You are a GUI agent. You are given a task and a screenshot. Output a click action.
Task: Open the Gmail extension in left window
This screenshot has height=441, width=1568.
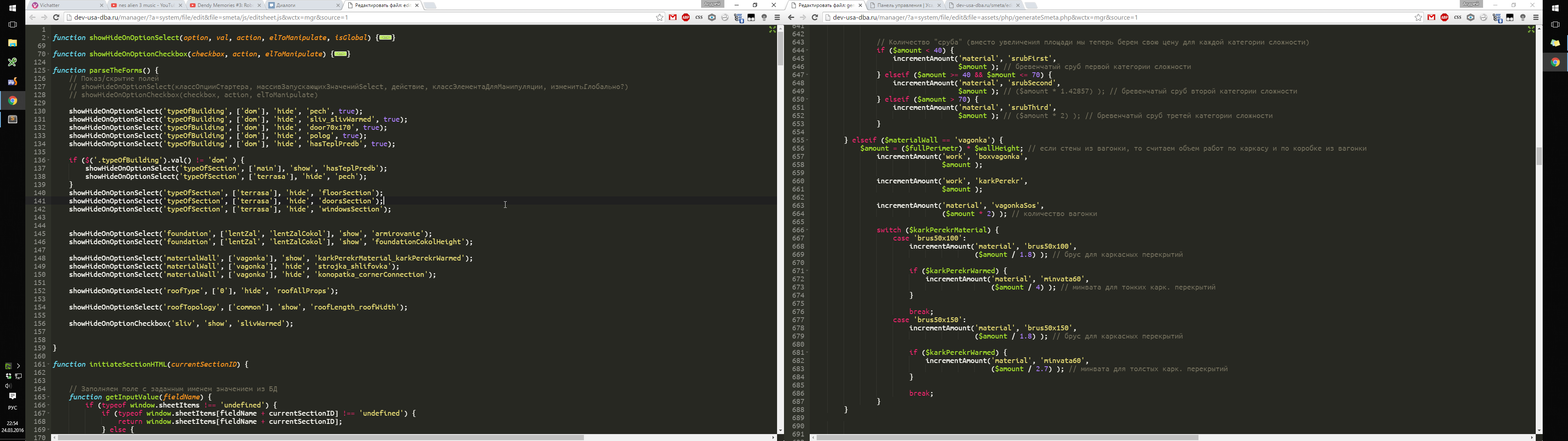pyautogui.click(x=673, y=18)
